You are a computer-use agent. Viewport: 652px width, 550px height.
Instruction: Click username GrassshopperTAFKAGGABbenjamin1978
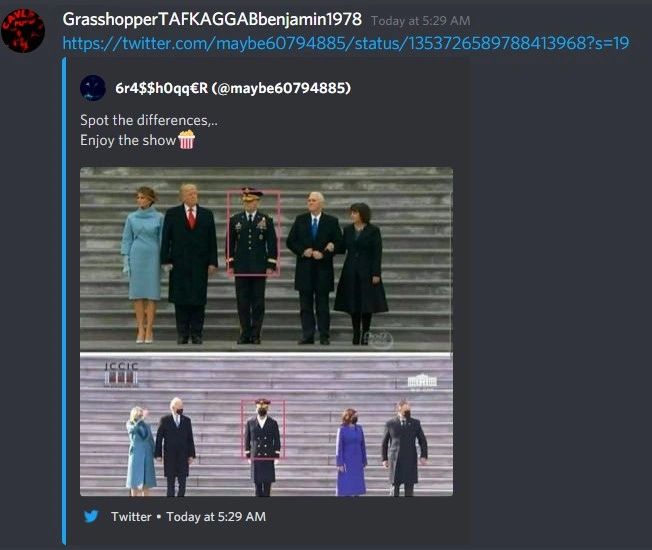pyautogui.click(x=212, y=19)
